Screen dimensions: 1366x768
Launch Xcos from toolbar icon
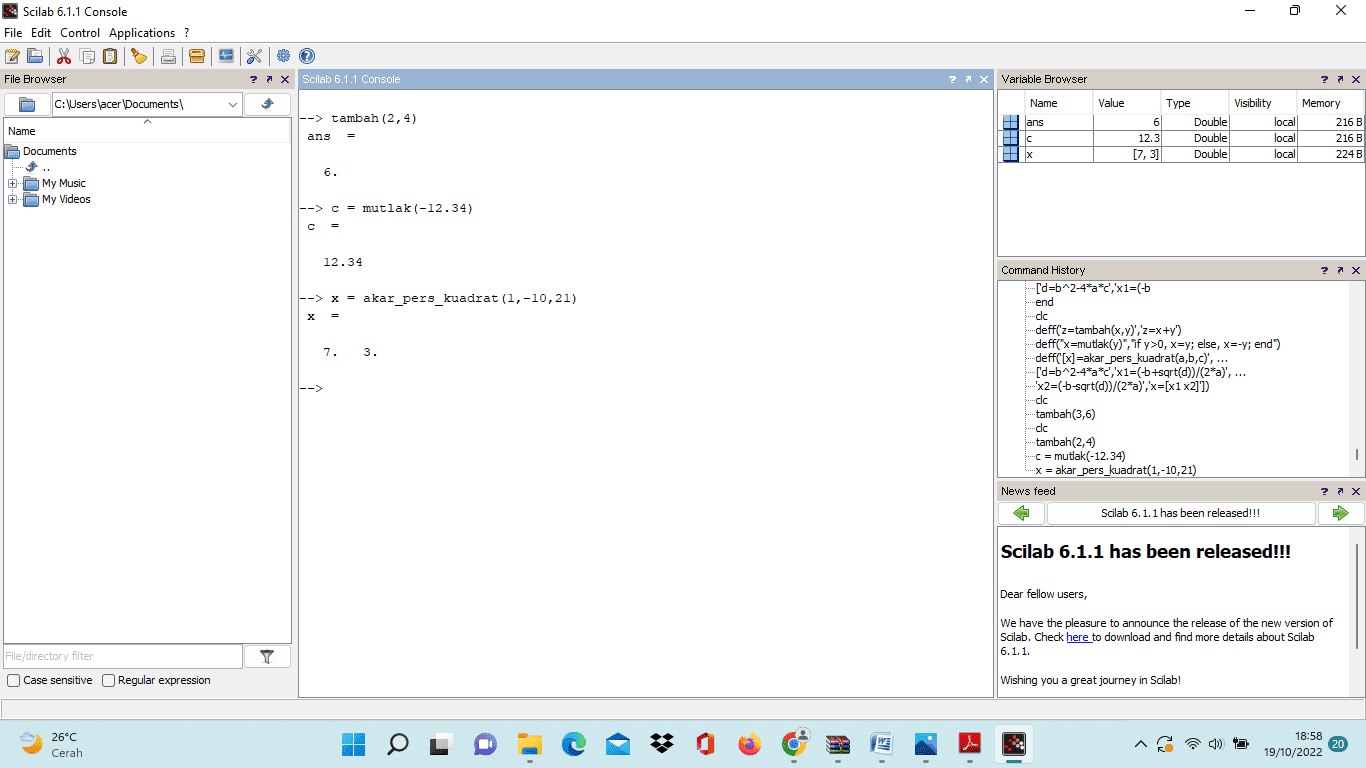pyautogui.click(x=226, y=56)
